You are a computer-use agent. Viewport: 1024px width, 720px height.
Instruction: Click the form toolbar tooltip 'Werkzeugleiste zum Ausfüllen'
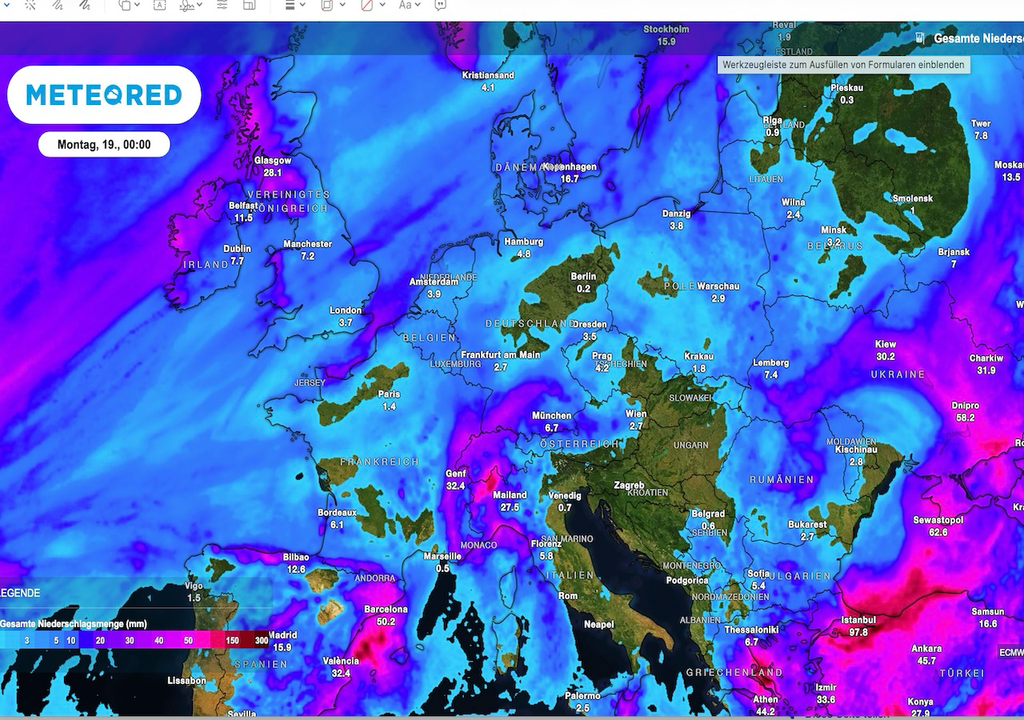pos(843,65)
